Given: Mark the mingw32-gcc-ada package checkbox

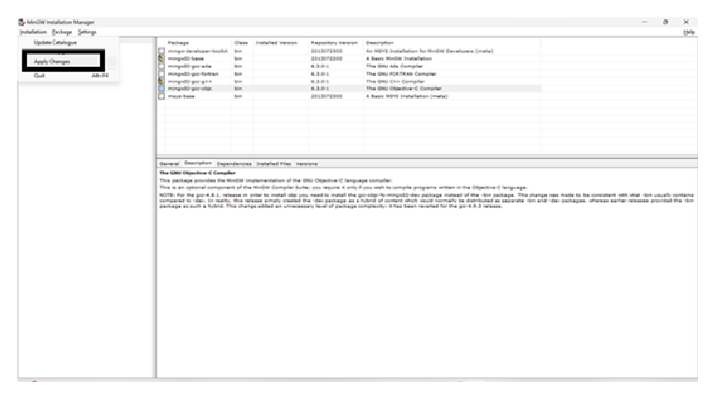Looking at the screenshot, I should point(162,66).
